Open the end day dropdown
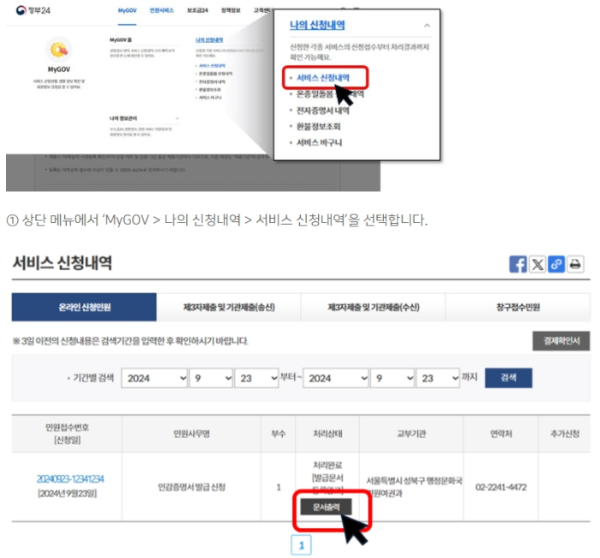This screenshot has width=600, height=558. point(438,378)
